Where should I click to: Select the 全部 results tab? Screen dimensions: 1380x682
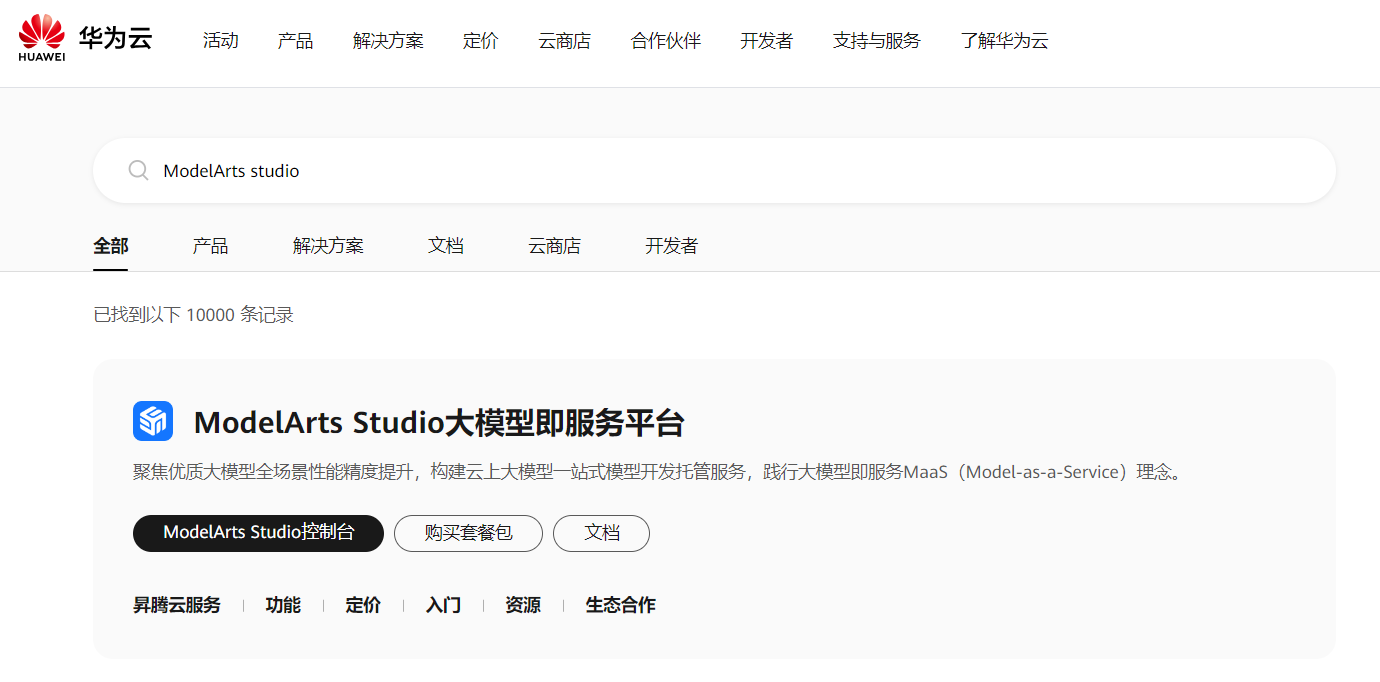(111, 246)
